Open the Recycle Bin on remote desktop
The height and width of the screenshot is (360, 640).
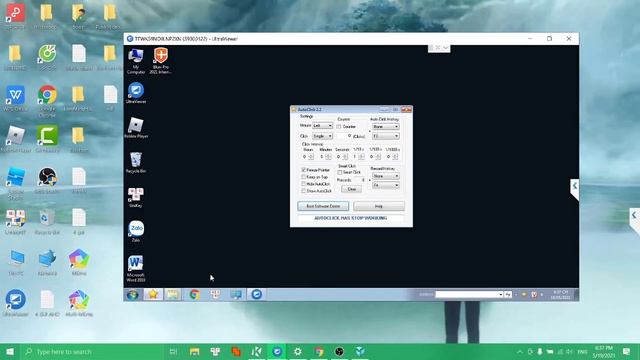(x=136, y=162)
